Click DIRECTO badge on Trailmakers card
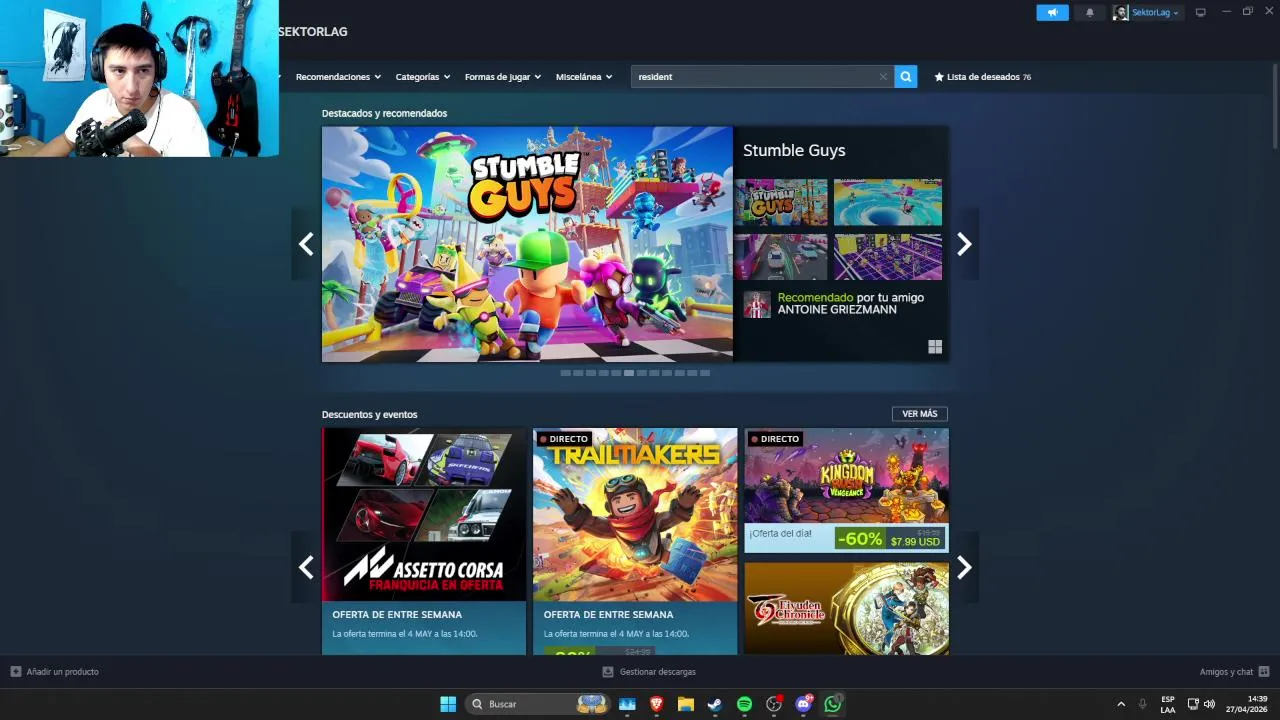The height and width of the screenshot is (720, 1280). [563, 439]
